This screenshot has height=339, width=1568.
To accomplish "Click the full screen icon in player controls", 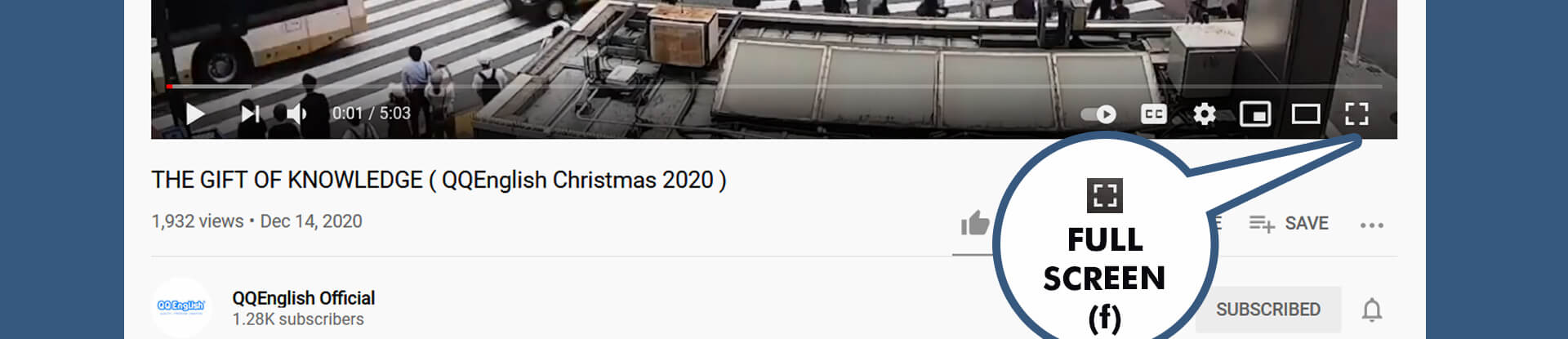I will pos(1356,114).
